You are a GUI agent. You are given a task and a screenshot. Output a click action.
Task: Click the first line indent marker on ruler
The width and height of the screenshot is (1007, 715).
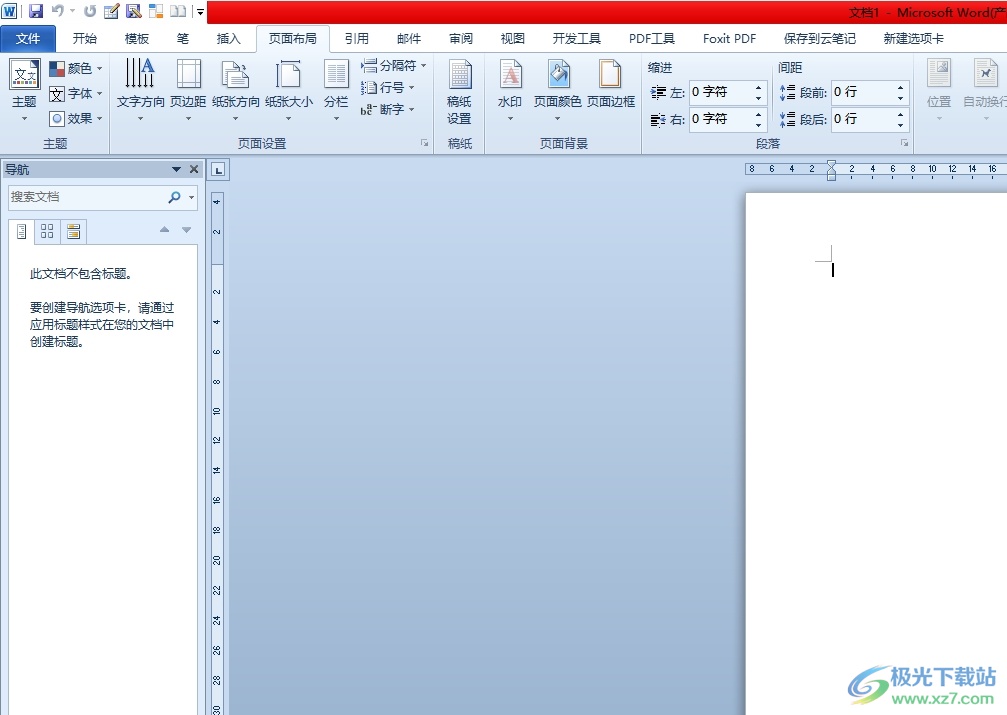[832, 164]
